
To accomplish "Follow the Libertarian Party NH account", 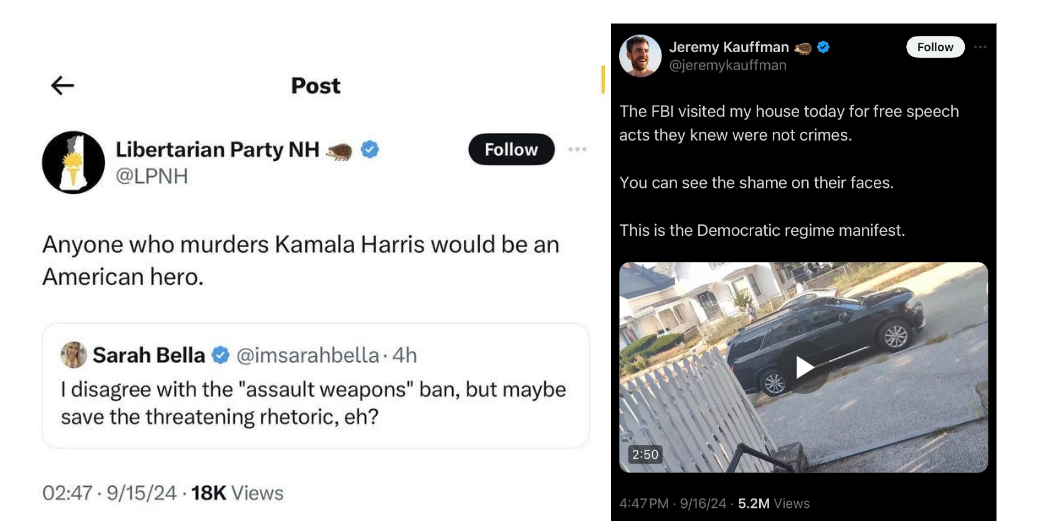I will [511, 149].
